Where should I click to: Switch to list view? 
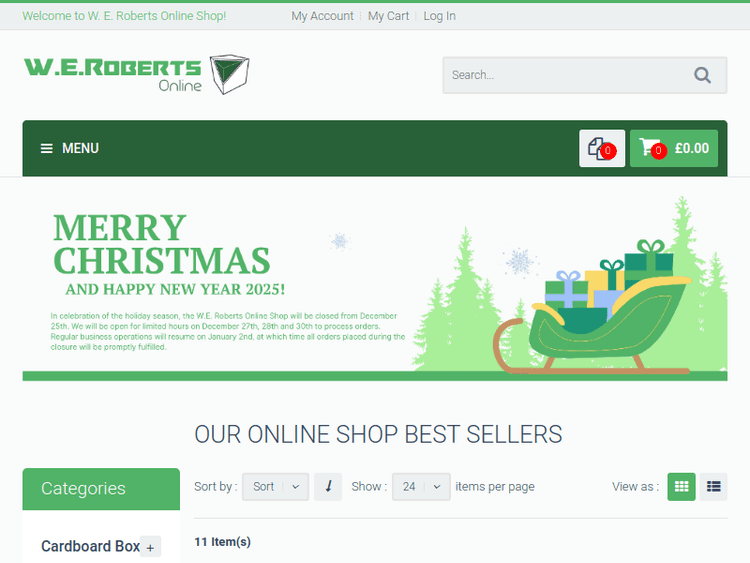click(x=713, y=487)
